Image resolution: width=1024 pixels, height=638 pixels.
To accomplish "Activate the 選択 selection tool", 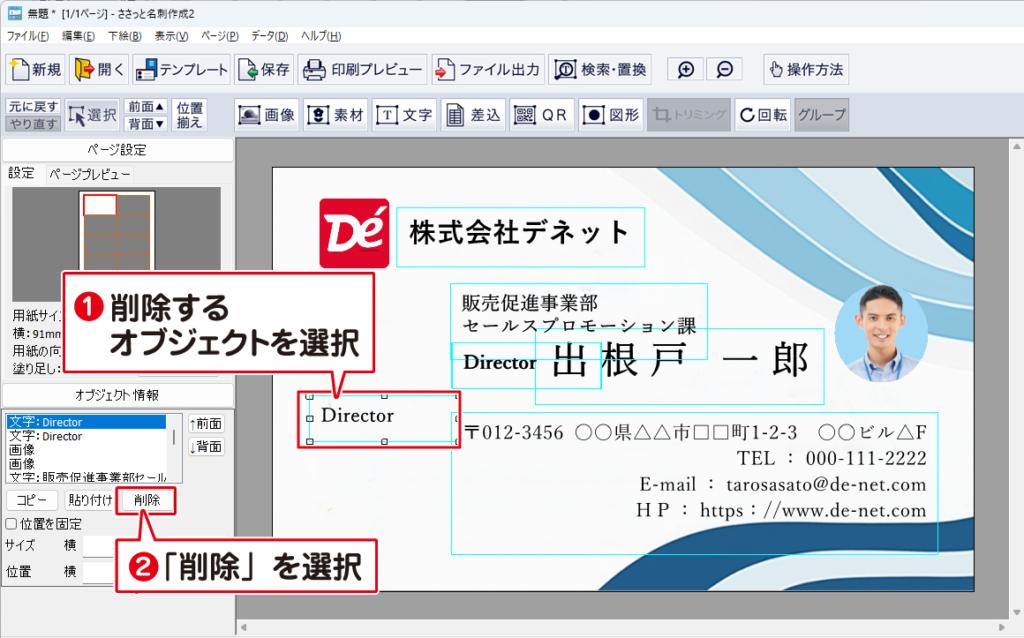I will pyautogui.click(x=92, y=116).
